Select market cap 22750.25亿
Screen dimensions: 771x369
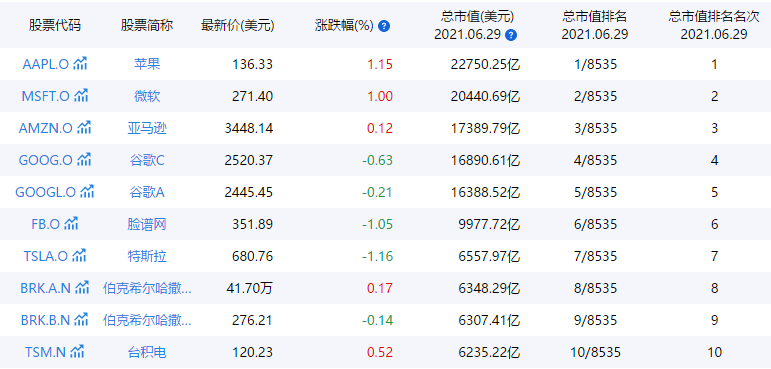click(x=485, y=64)
